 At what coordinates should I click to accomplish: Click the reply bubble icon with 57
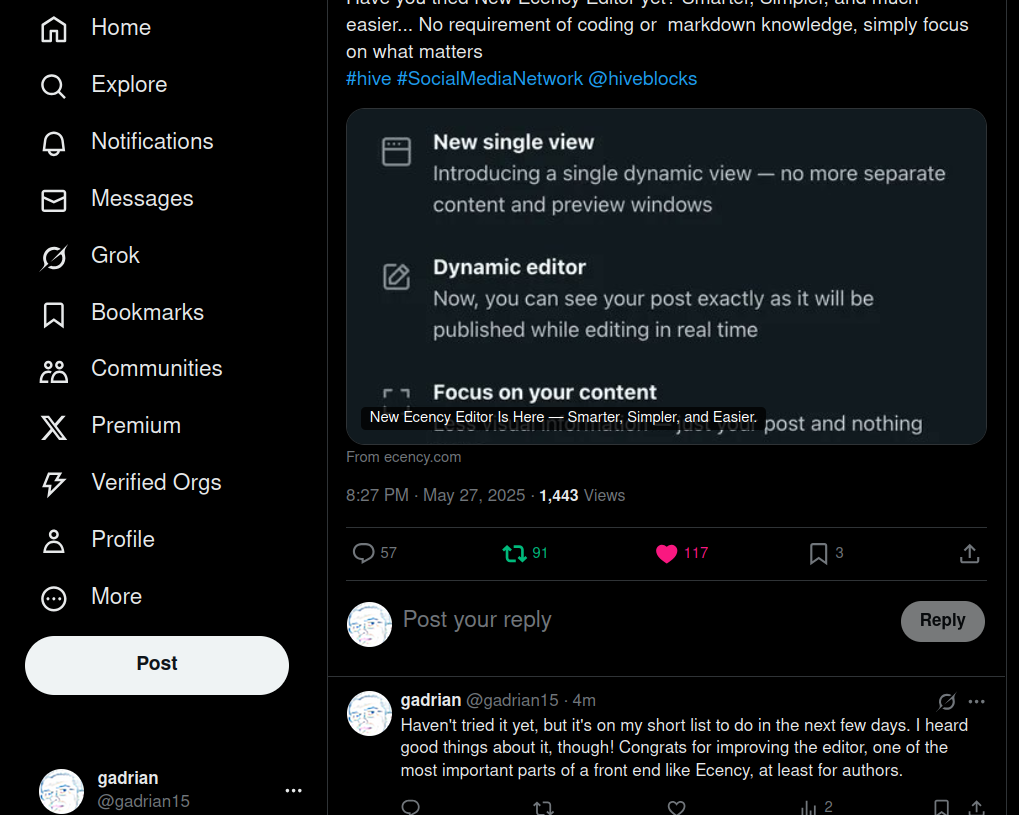pyautogui.click(x=363, y=553)
